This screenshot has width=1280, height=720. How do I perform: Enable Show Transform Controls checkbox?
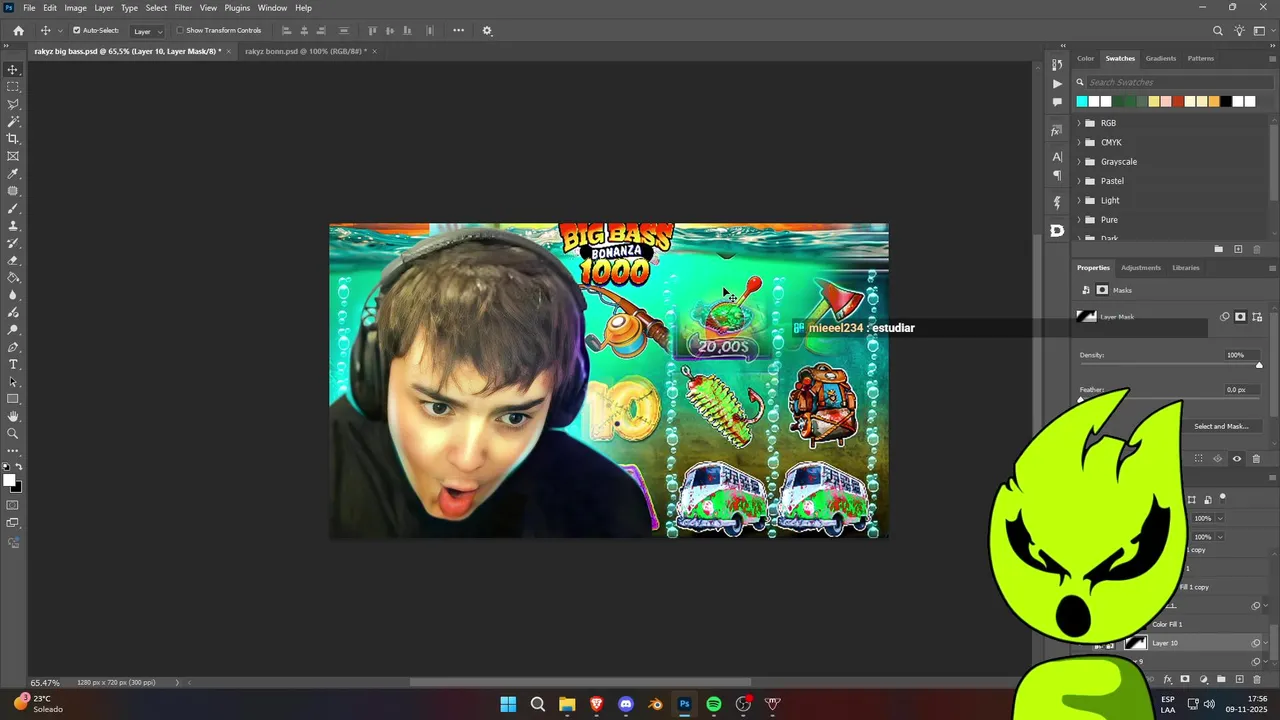(x=180, y=30)
